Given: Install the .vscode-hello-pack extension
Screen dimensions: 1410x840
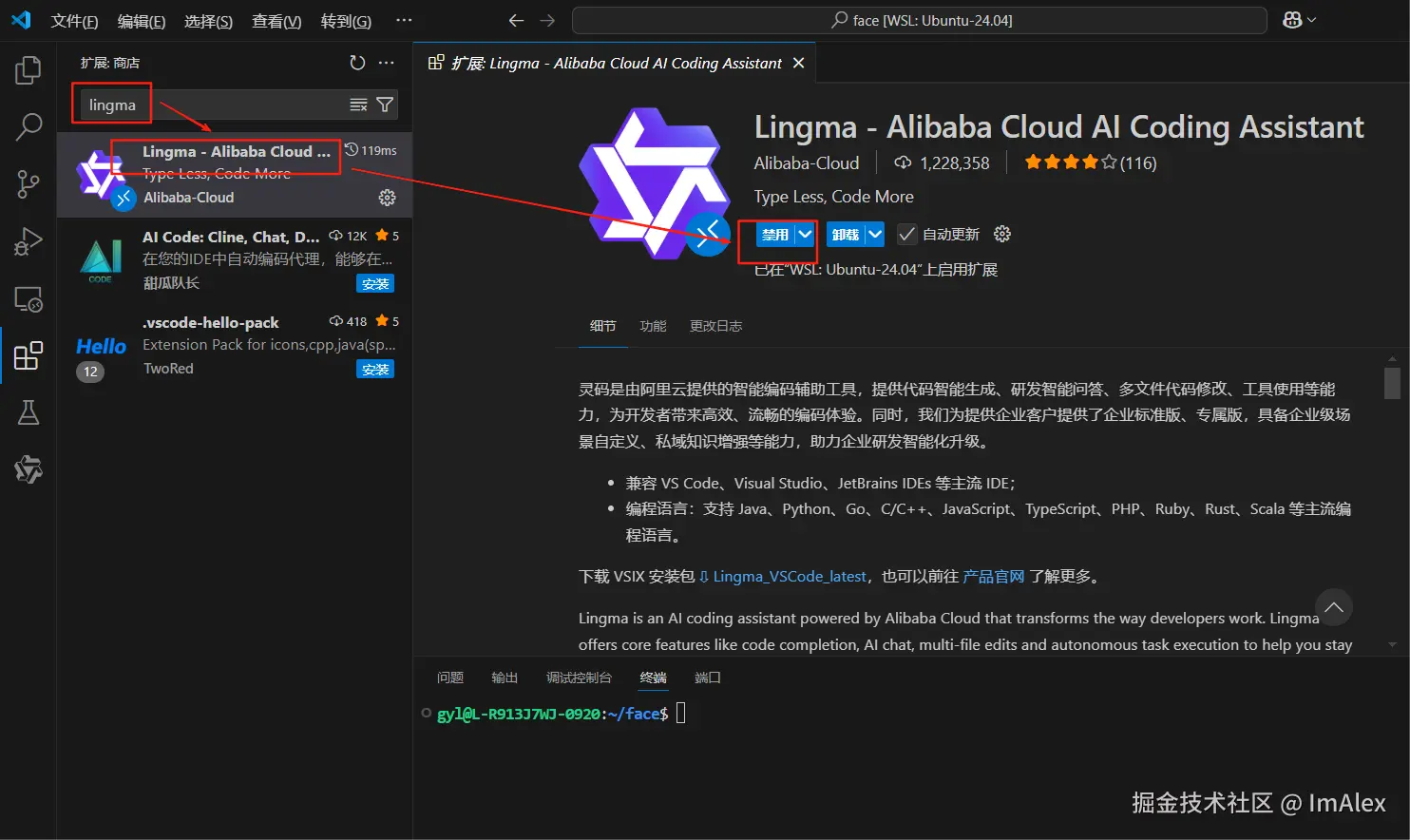Looking at the screenshot, I should click(375, 369).
